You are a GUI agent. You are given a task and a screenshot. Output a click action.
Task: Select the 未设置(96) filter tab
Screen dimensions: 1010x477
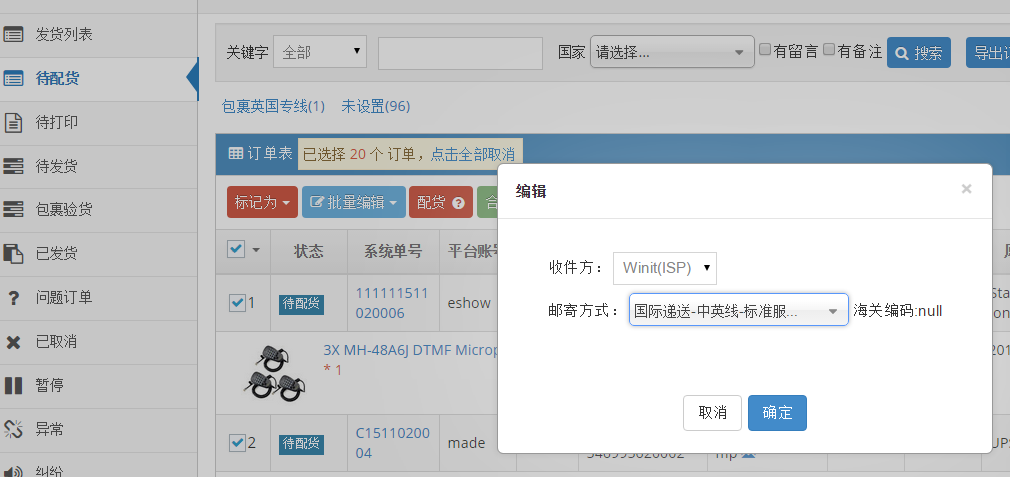375,106
